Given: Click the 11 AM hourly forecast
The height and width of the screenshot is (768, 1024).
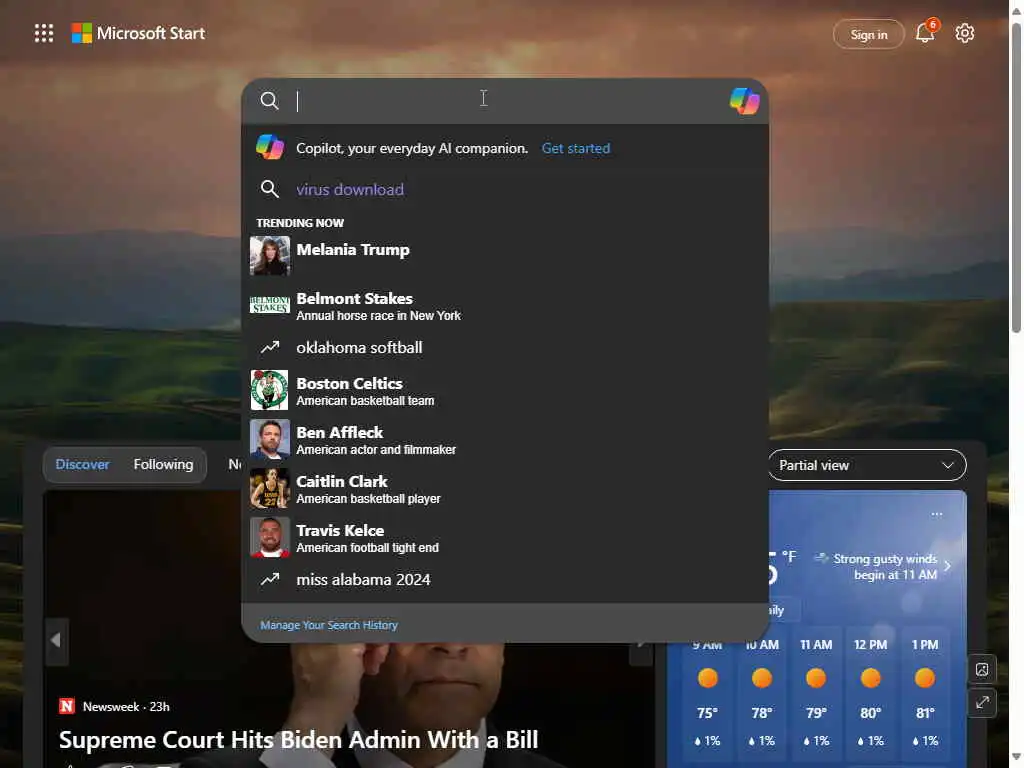Looking at the screenshot, I should 816,694.
